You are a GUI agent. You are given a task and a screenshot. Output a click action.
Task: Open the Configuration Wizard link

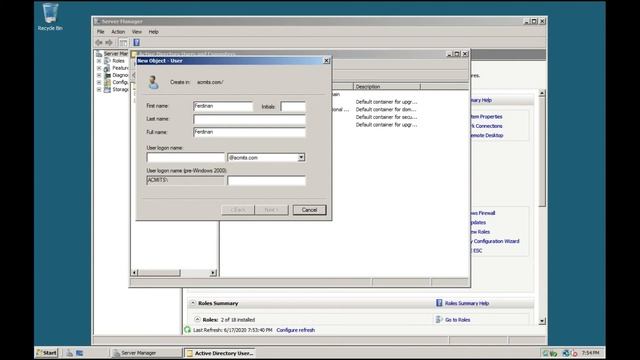496,241
